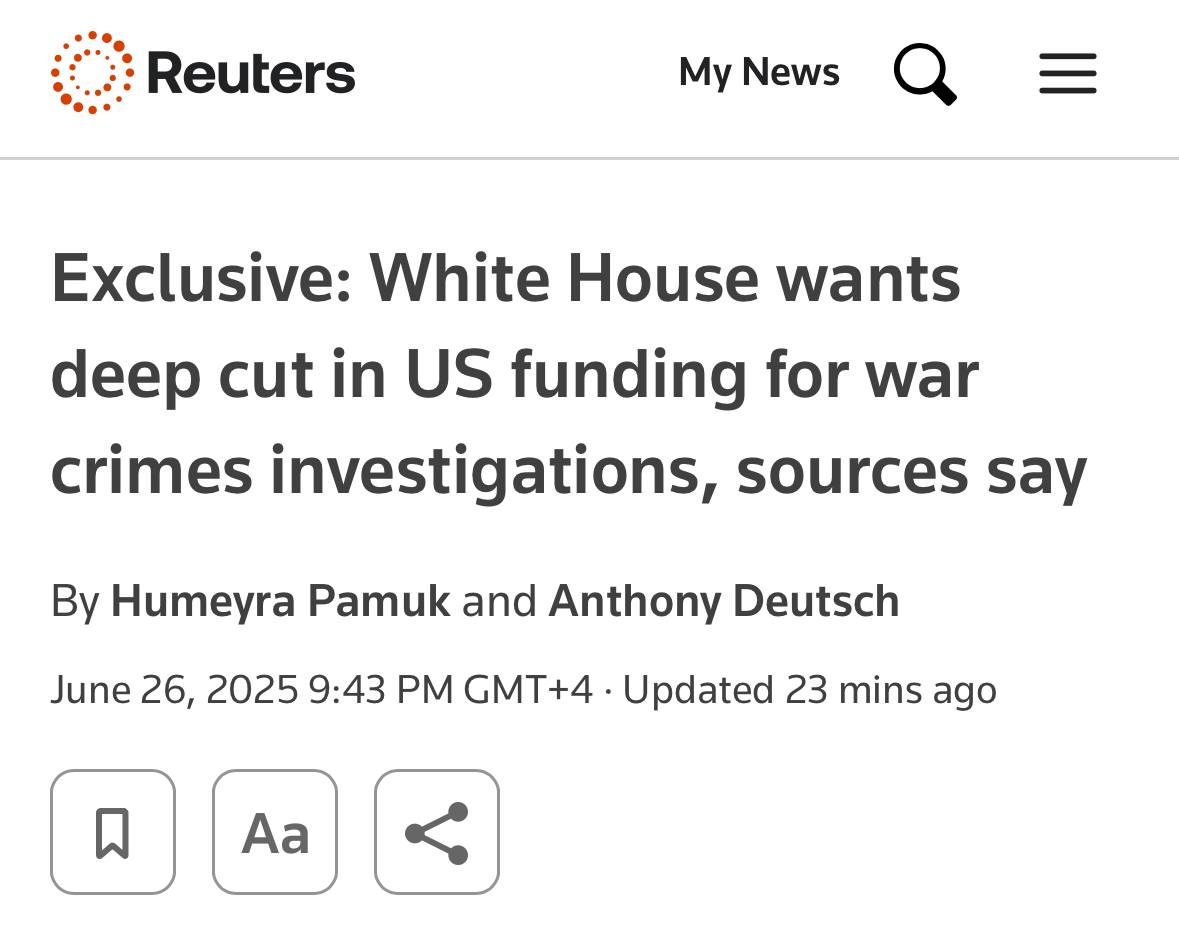The height and width of the screenshot is (937, 1179).
Task: Click the word "and" between the author names
Action: click(x=498, y=601)
